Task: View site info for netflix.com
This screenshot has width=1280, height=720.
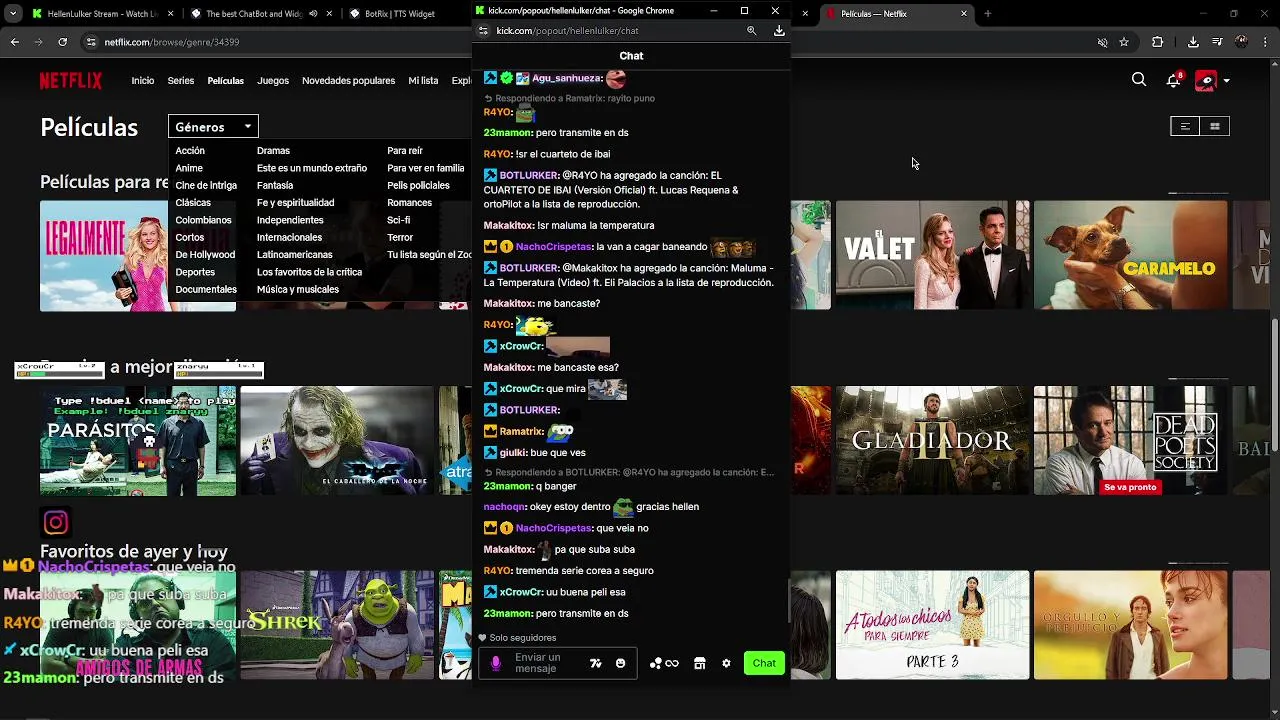Action: point(91,42)
